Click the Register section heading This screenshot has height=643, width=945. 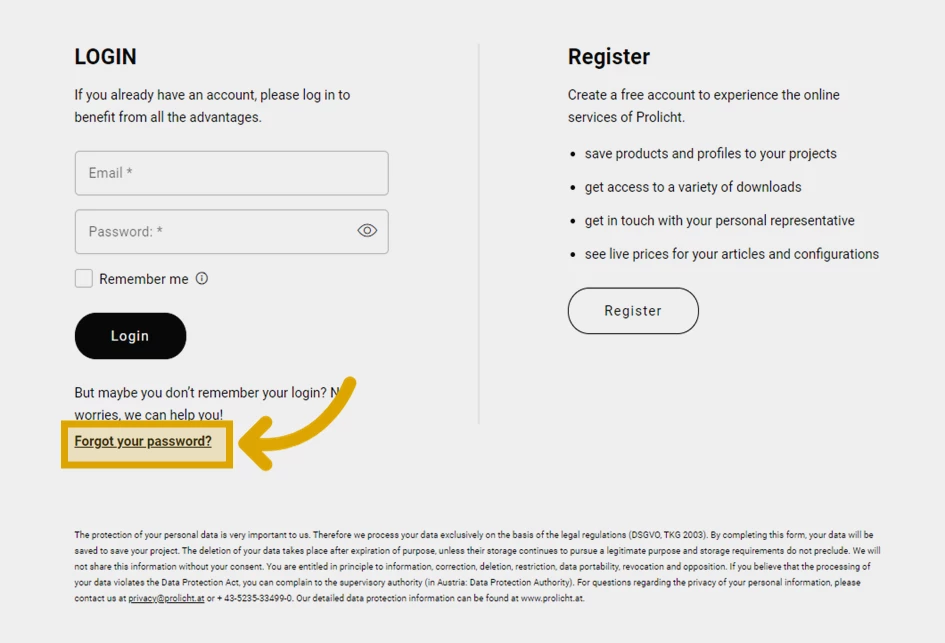click(609, 57)
